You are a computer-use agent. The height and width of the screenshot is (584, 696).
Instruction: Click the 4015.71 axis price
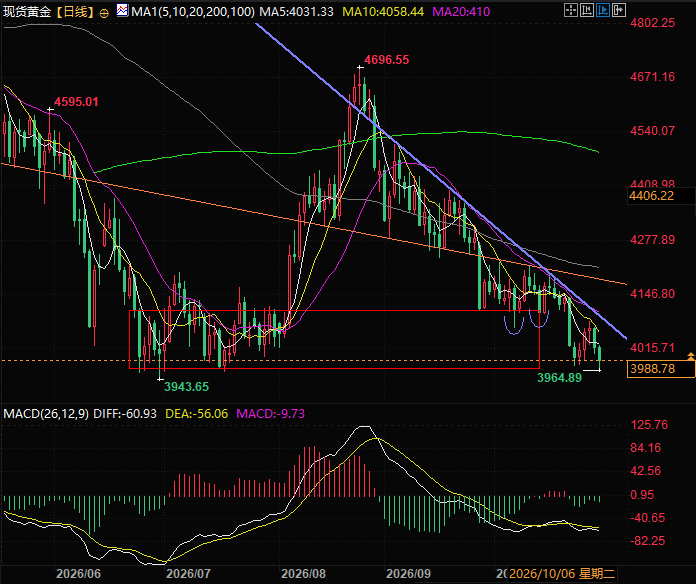(652, 347)
